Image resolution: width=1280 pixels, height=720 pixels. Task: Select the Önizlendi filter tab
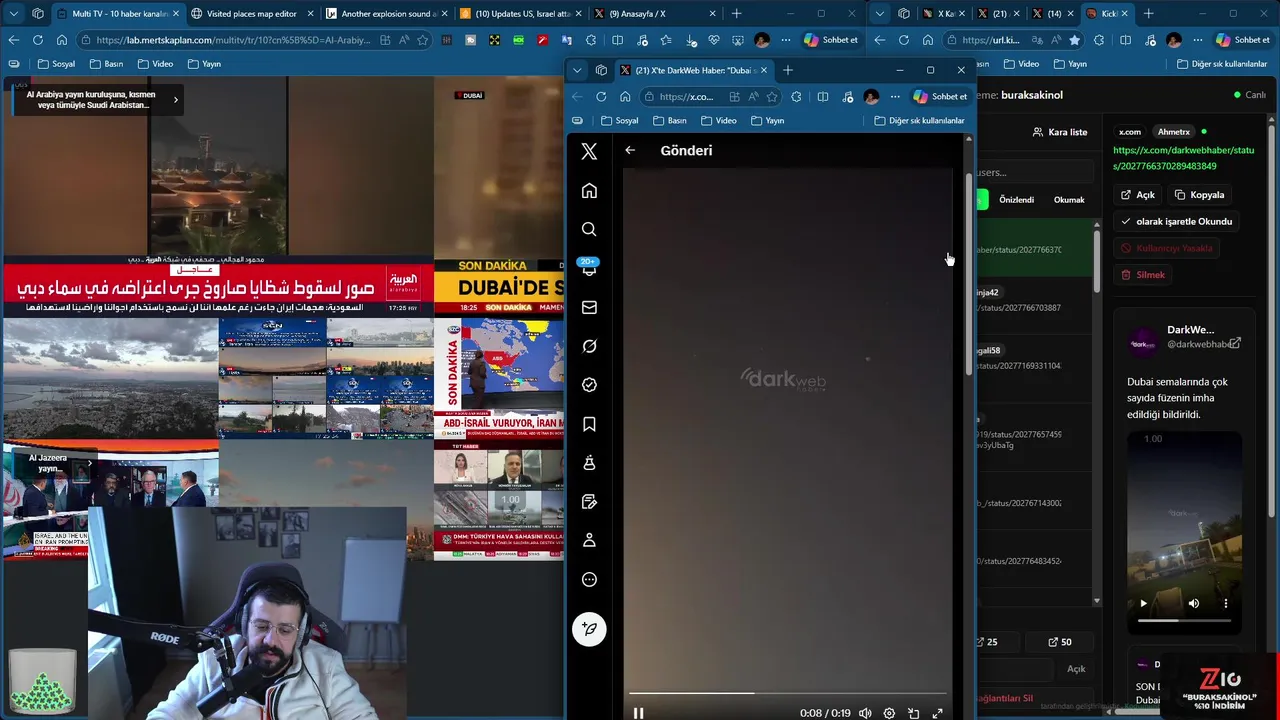(x=1016, y=200)
